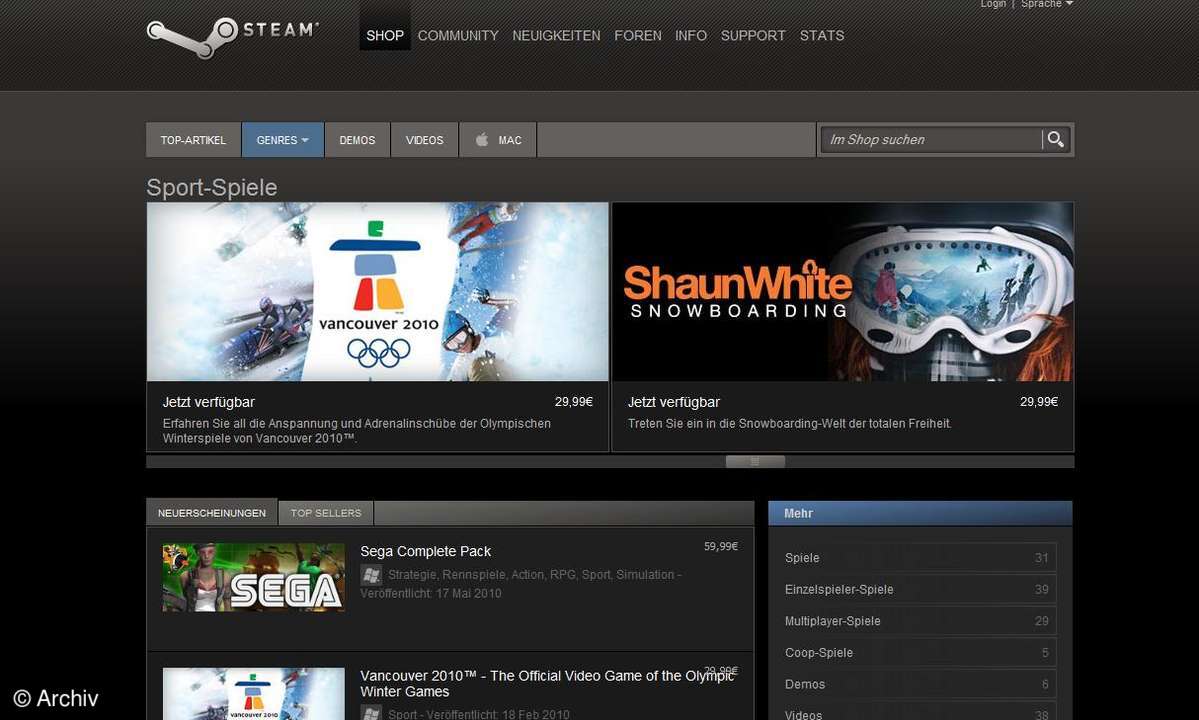Open the Shaun White Snowboarding banner
Viewport: 1199px width, 720px height.
click(843, 292)
